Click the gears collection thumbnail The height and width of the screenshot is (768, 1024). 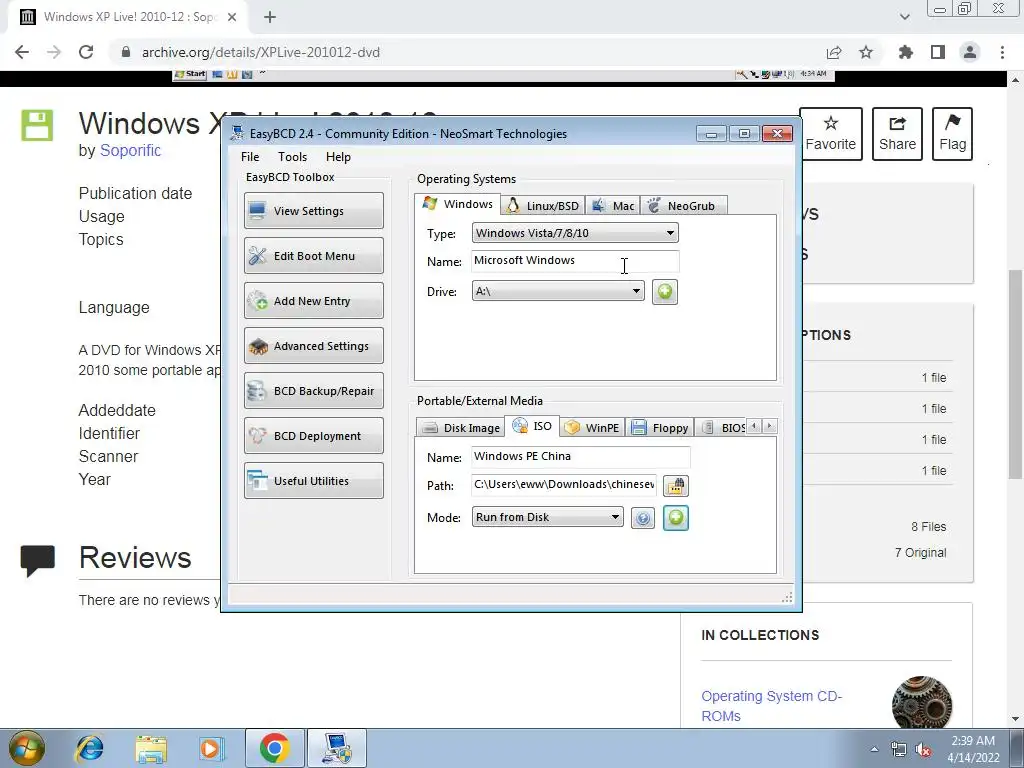(x=921, y=705)
